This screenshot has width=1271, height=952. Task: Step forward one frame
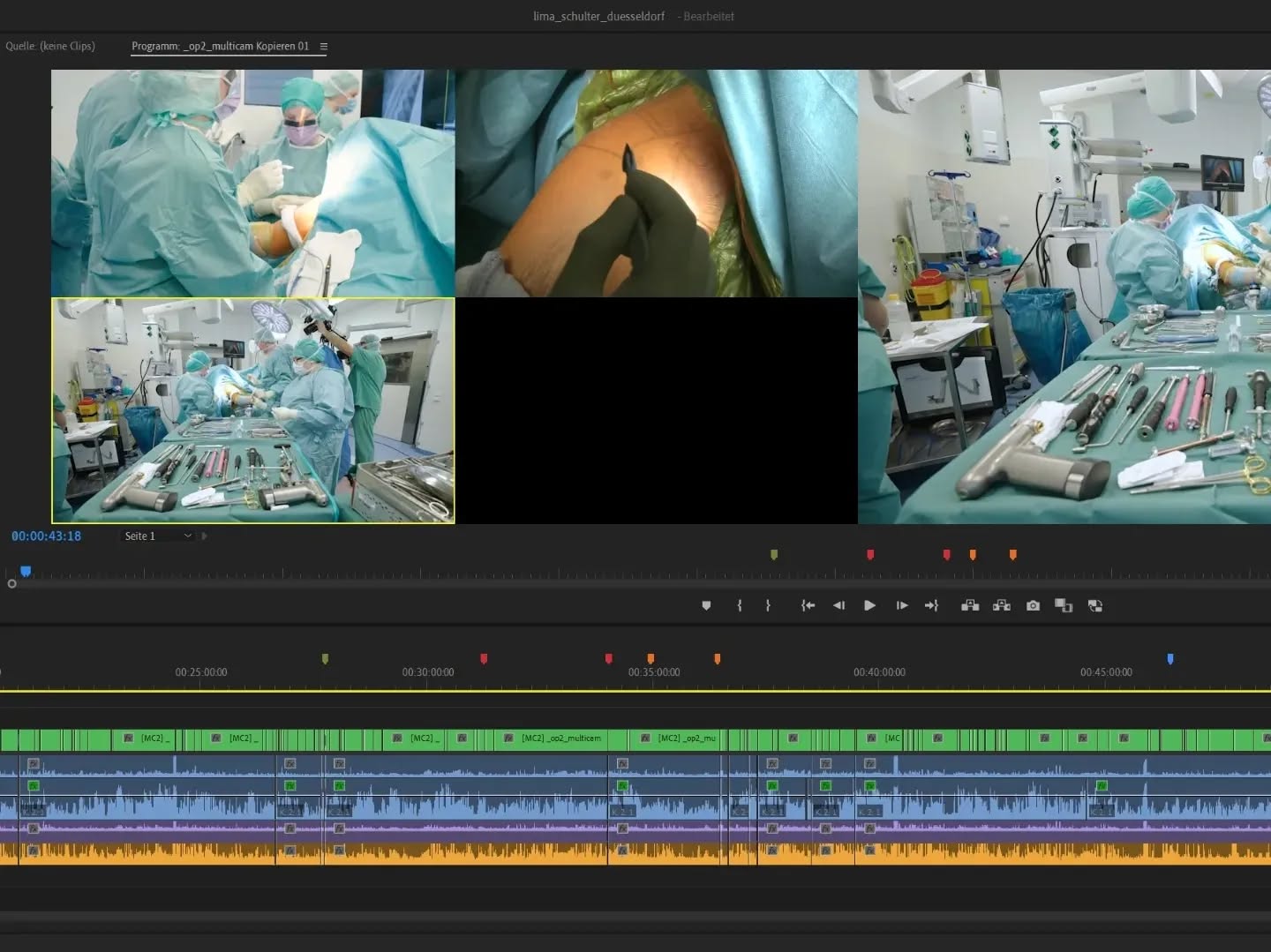coord(901,605)
